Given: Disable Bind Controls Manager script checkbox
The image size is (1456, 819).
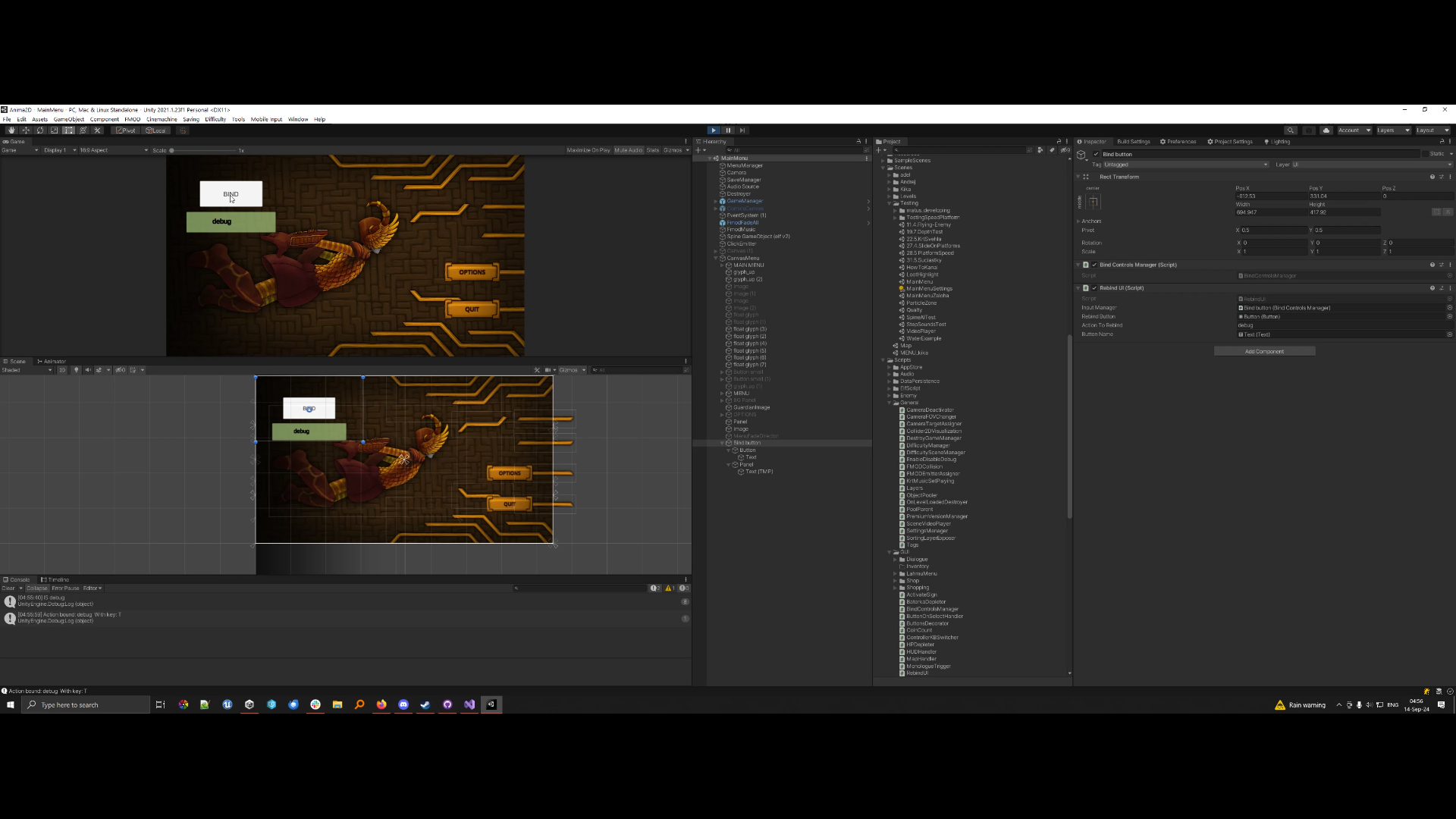Looking at the screenshot, I should click(x=1094, y=265).
